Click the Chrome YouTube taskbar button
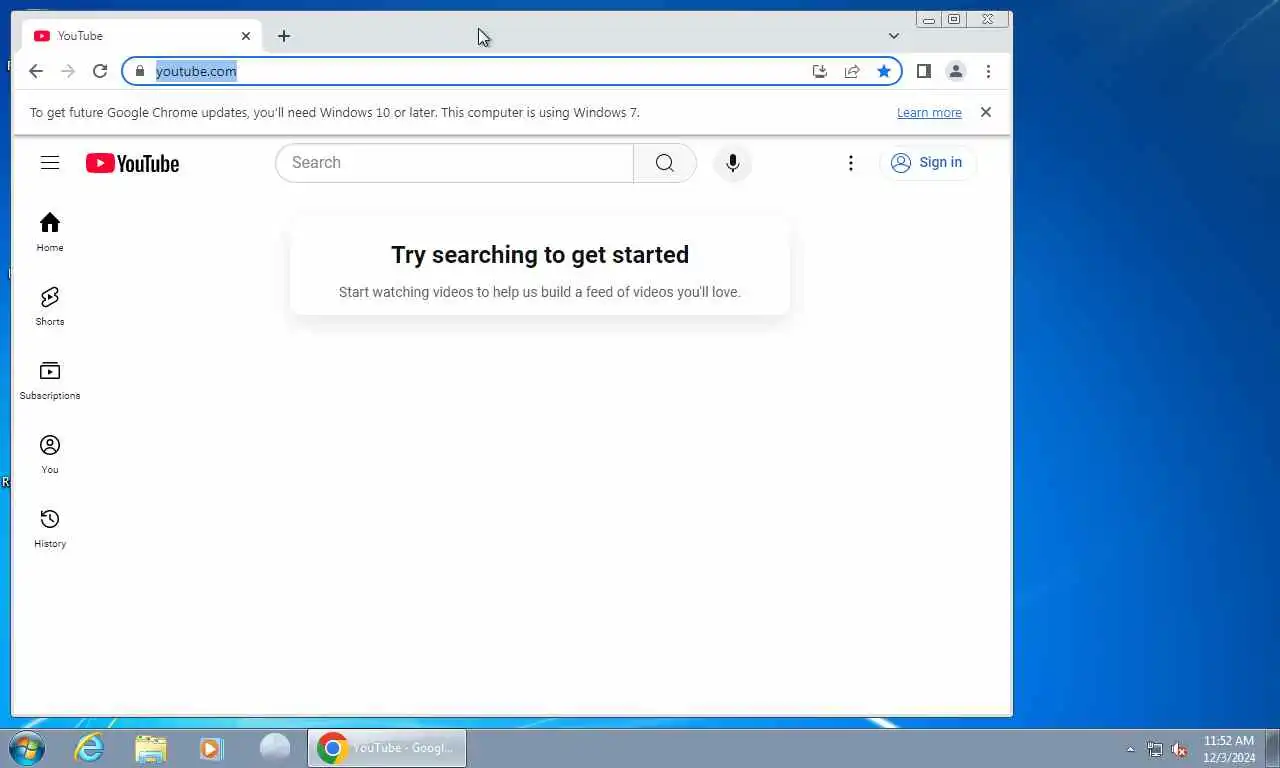Screen dimensions: 1280x768 point(387,748)
